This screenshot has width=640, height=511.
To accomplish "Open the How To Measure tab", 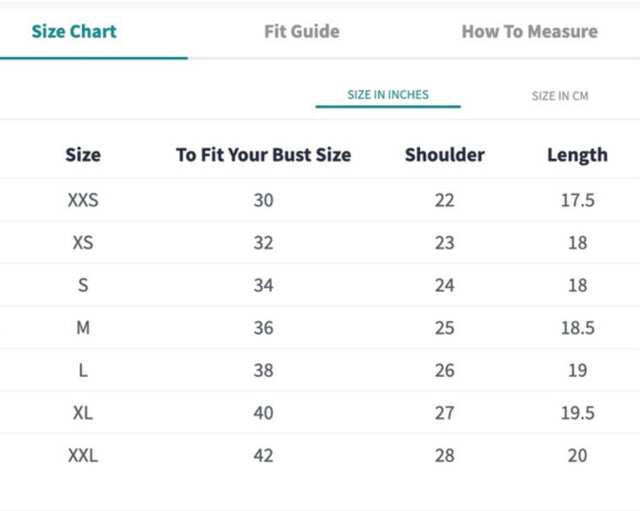I will coord(529,31).
